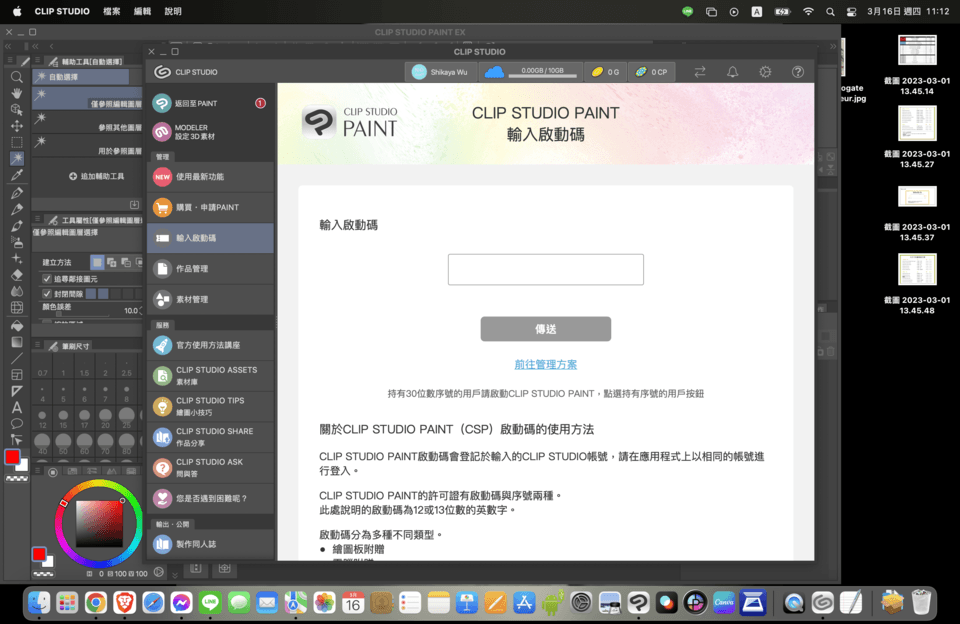Open CLIP STUDIO settings gear
960x624 pixels.
click(x=765, y=72)
